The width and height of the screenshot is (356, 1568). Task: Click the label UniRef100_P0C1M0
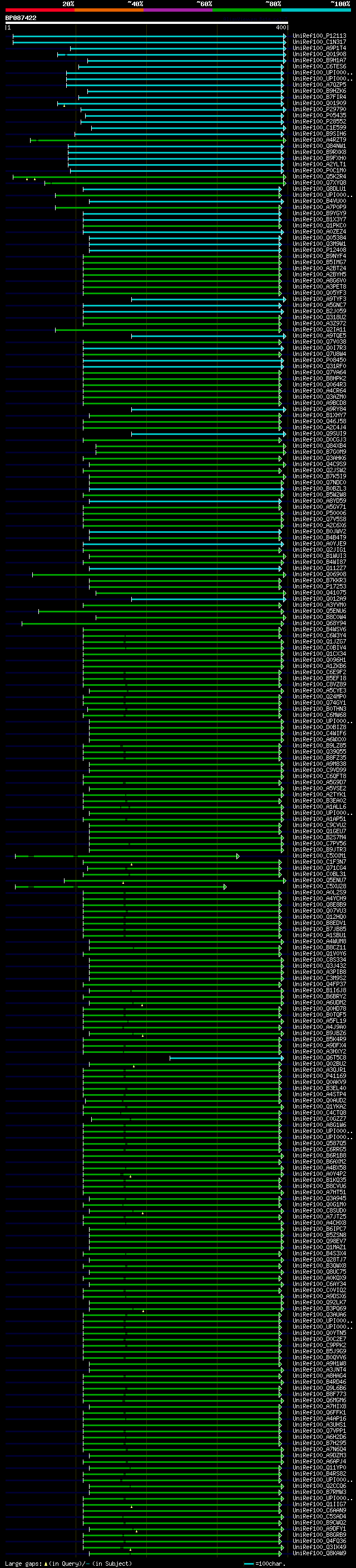319,170
